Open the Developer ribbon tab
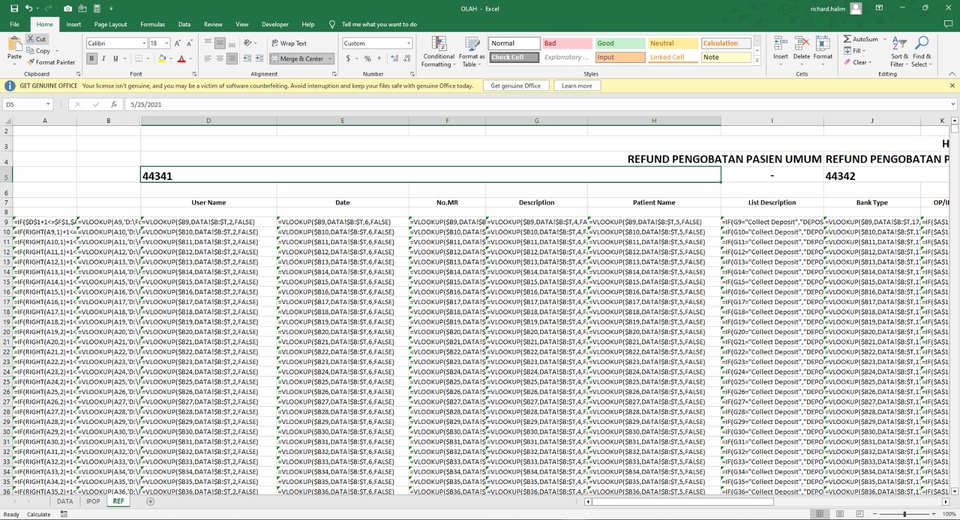 coord(275,24)
